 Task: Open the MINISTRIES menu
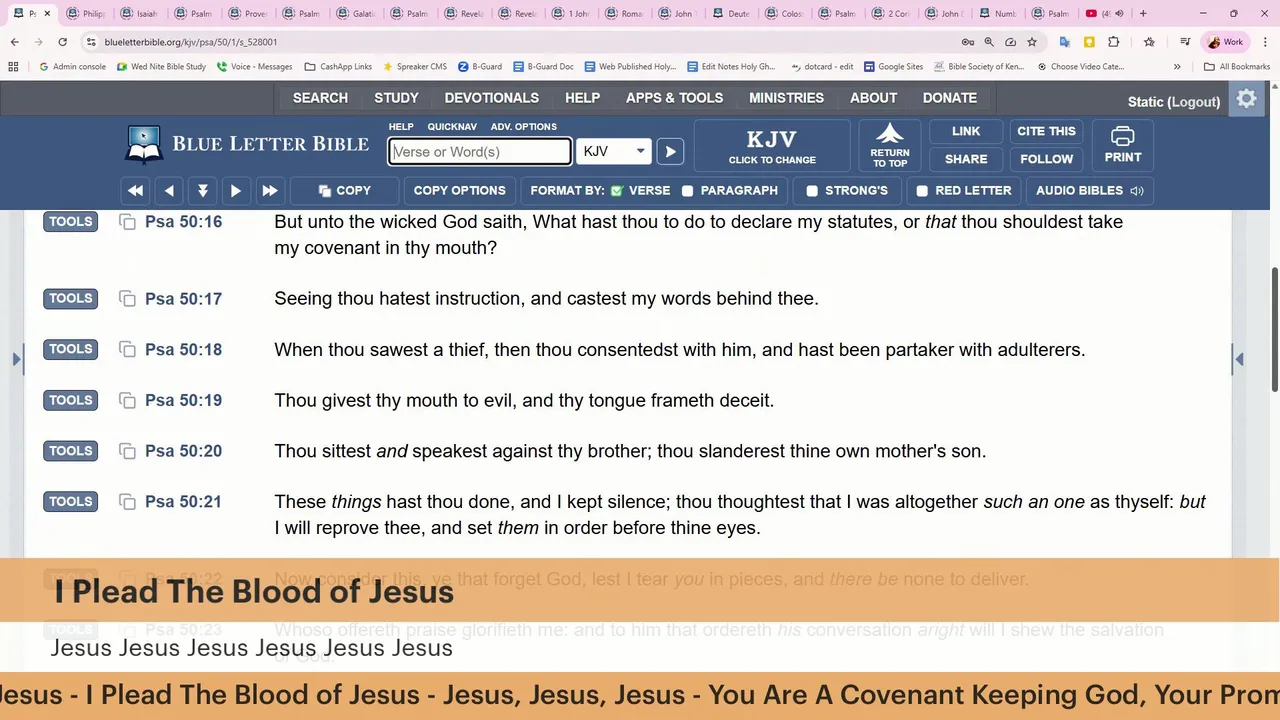pyautogui.click(x=786, y=98)
